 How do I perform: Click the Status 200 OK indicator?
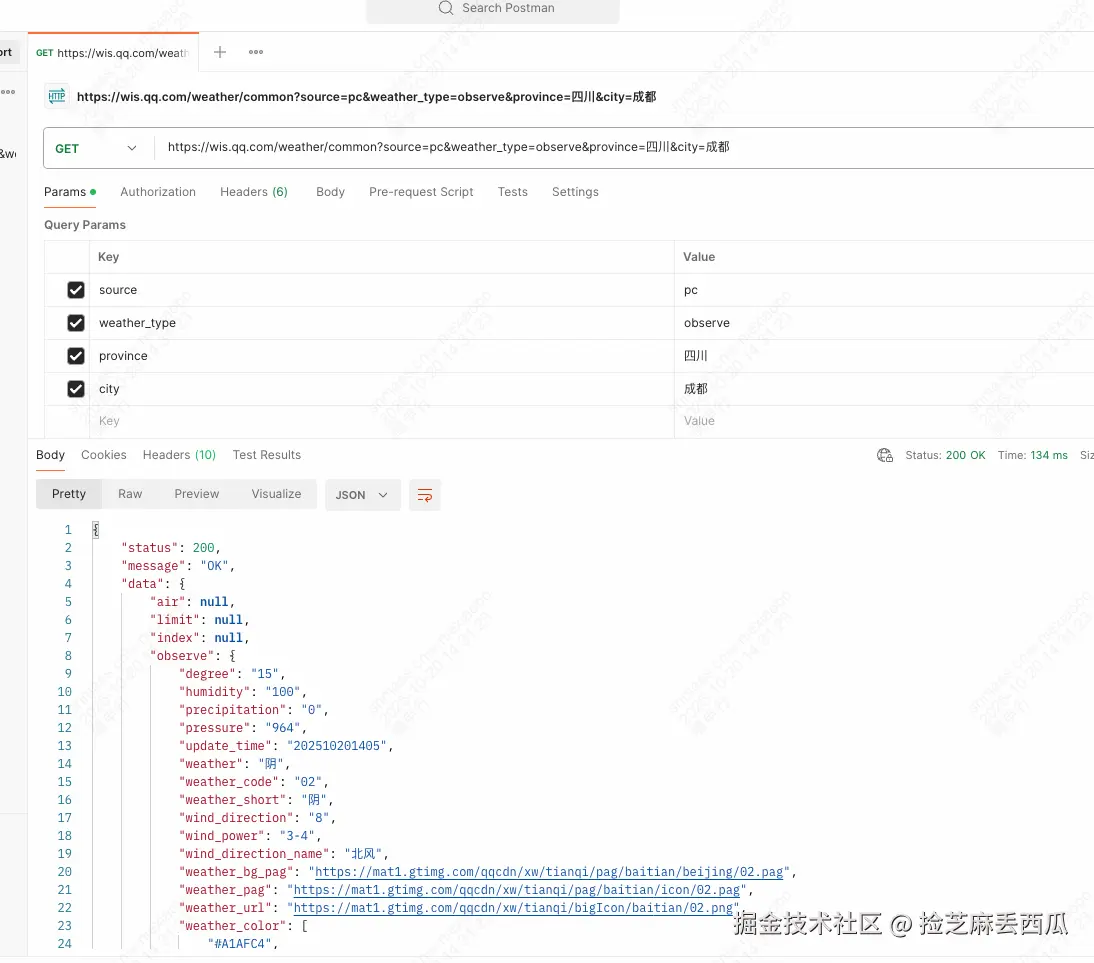pyautogui.click(x=945, y=455)
